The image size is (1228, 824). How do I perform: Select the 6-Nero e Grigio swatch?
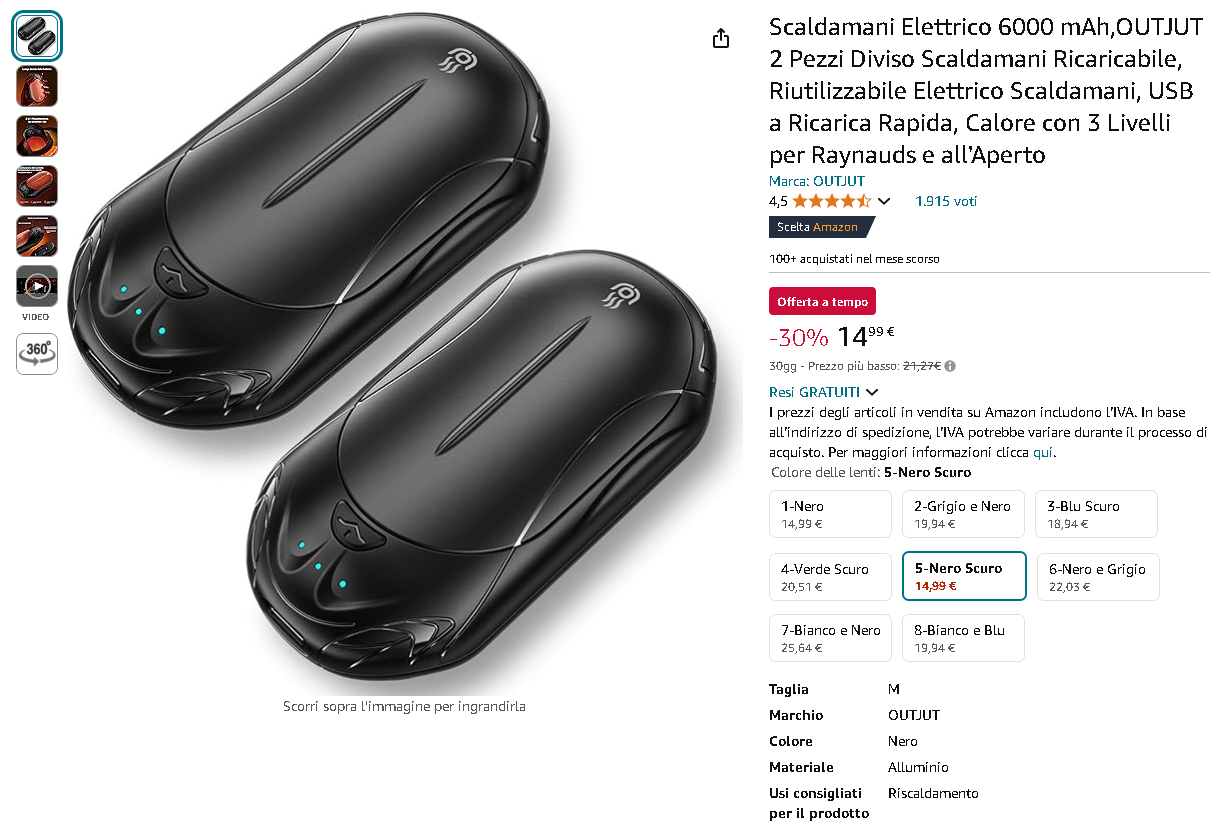(x=1097, y=577)
